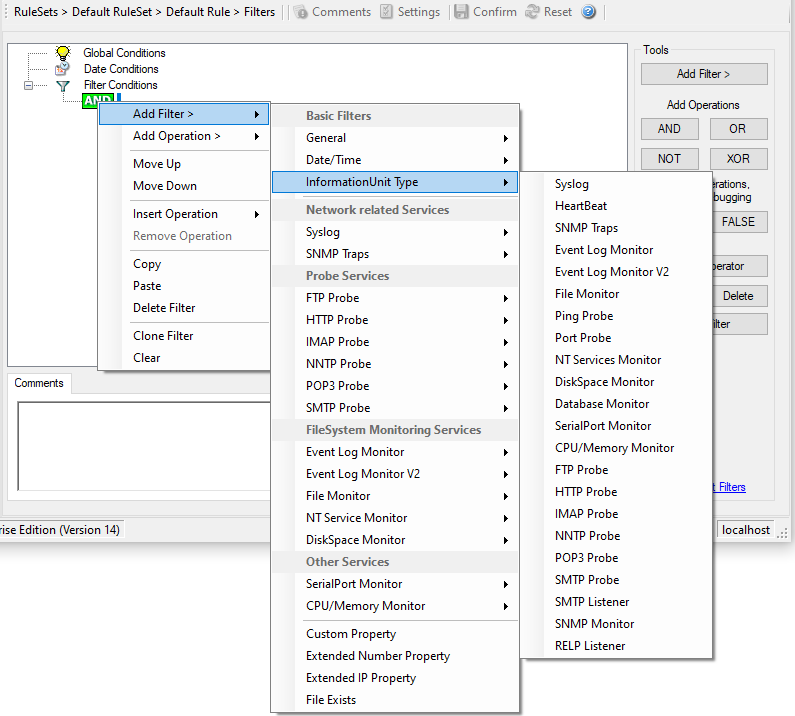Switch to the Comments tab
Screen dimensions: 795x716
pos(39,383)
